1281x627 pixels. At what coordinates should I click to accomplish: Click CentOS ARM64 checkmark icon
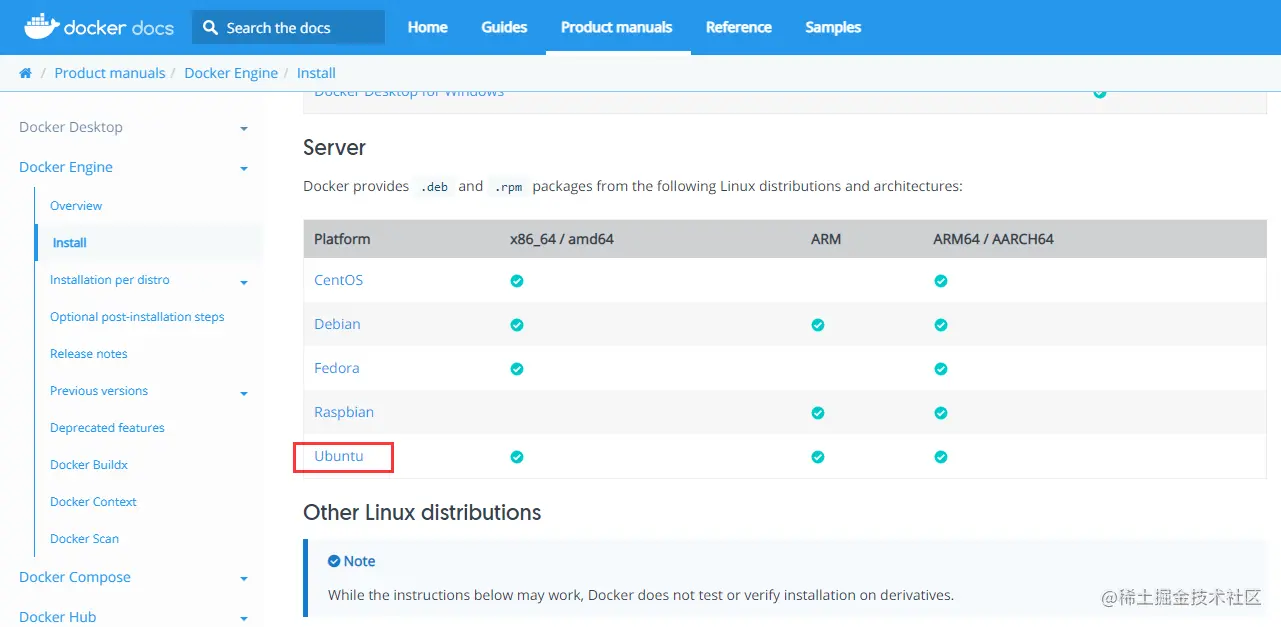[x=941, y=281]
